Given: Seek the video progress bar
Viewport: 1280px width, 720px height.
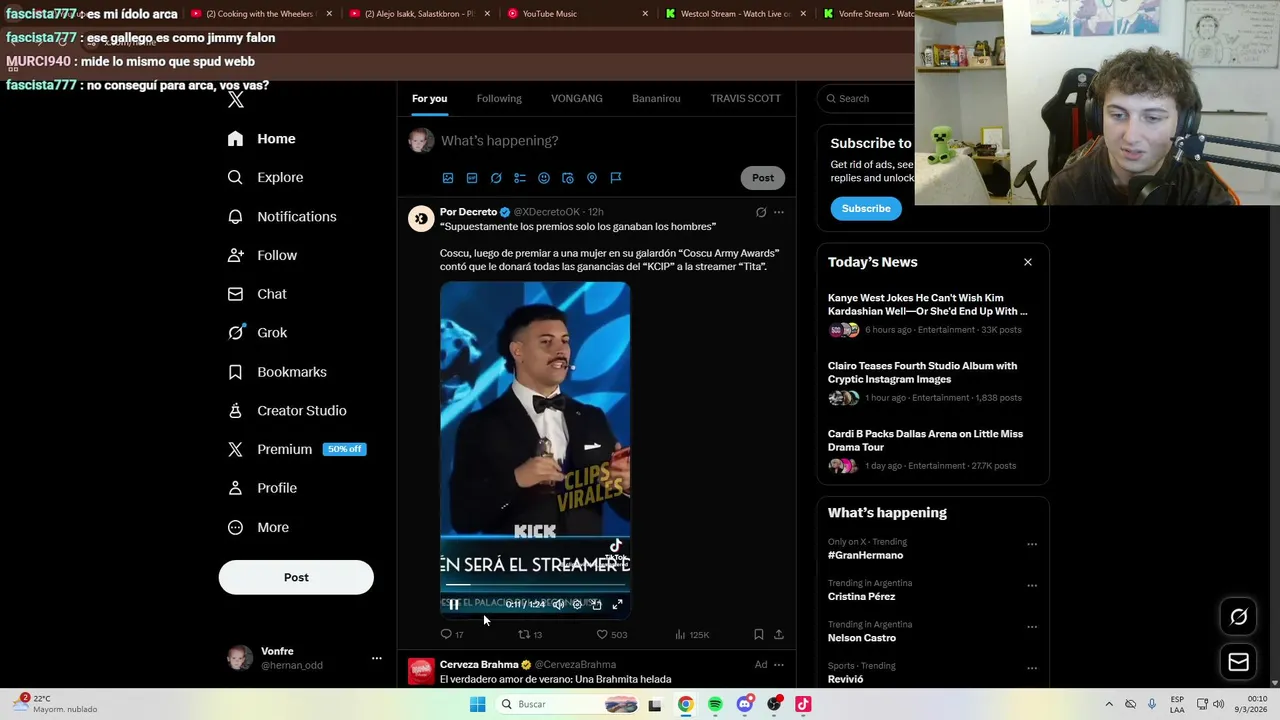Looking at the screenshot, I should pos(535,584).
